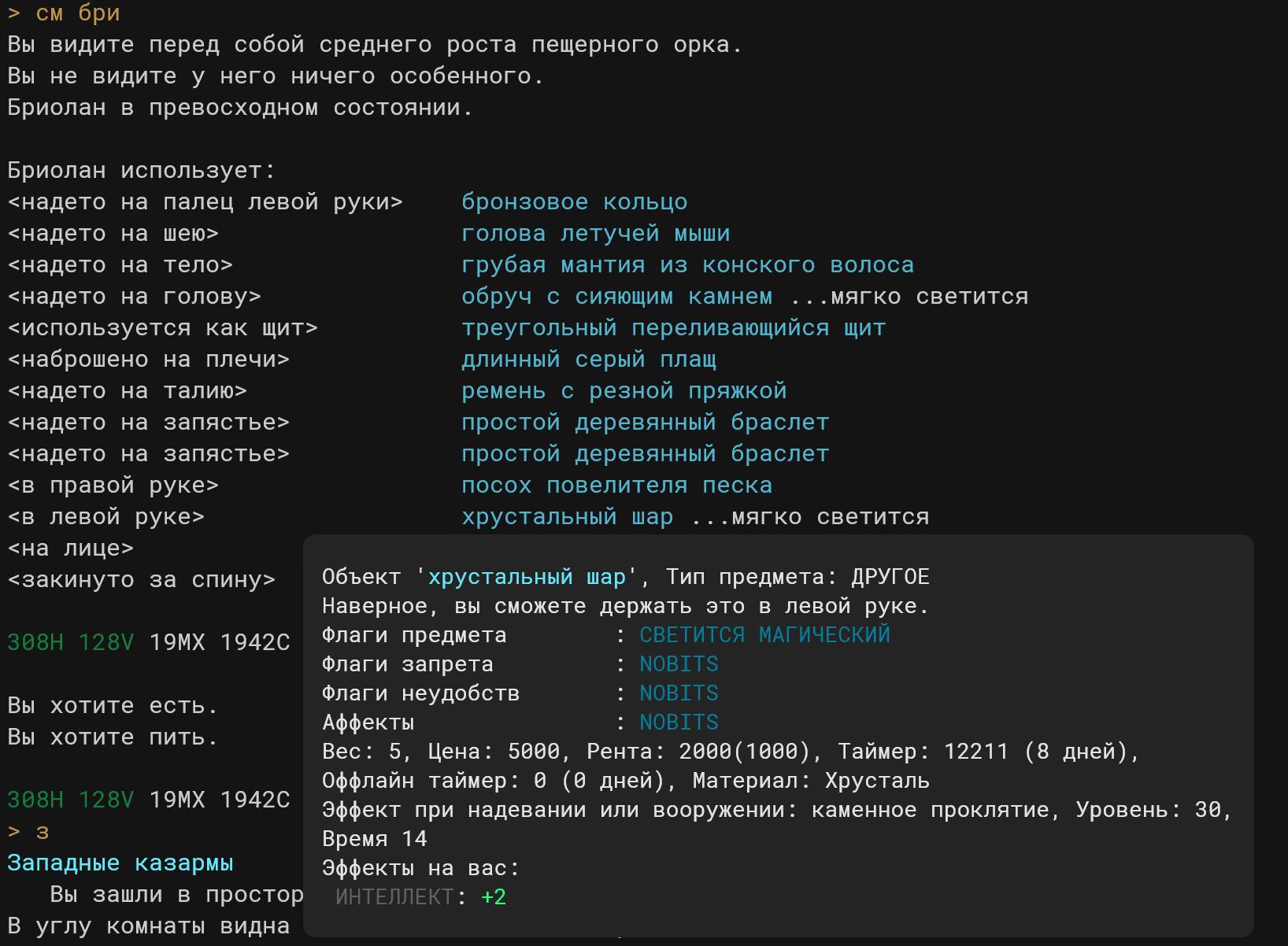The height and width of the screenshot is (946, 1288).
Task: Click the 'посох повелителя песка' item
Action: (616, 486)
